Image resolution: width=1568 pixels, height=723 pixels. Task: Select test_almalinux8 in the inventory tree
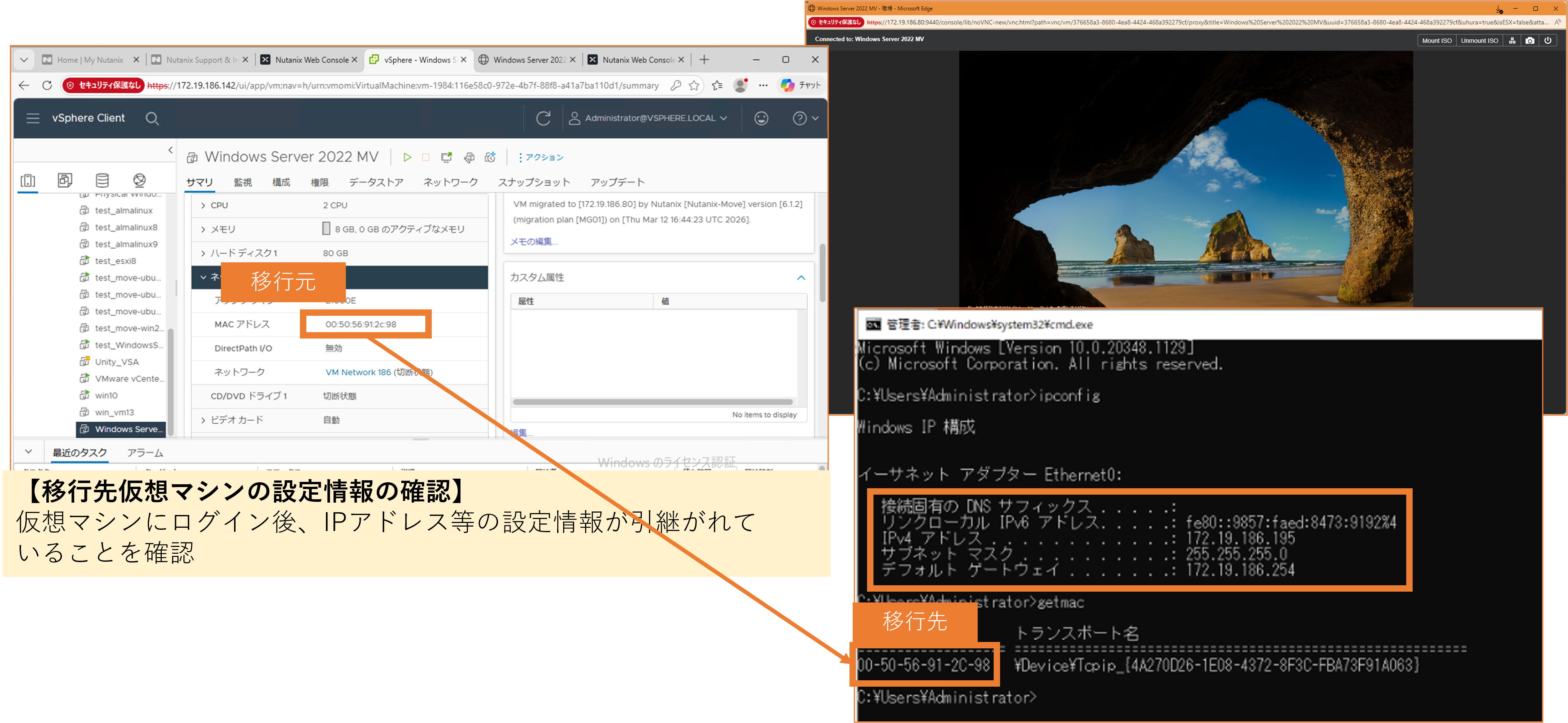coord(126,228)
